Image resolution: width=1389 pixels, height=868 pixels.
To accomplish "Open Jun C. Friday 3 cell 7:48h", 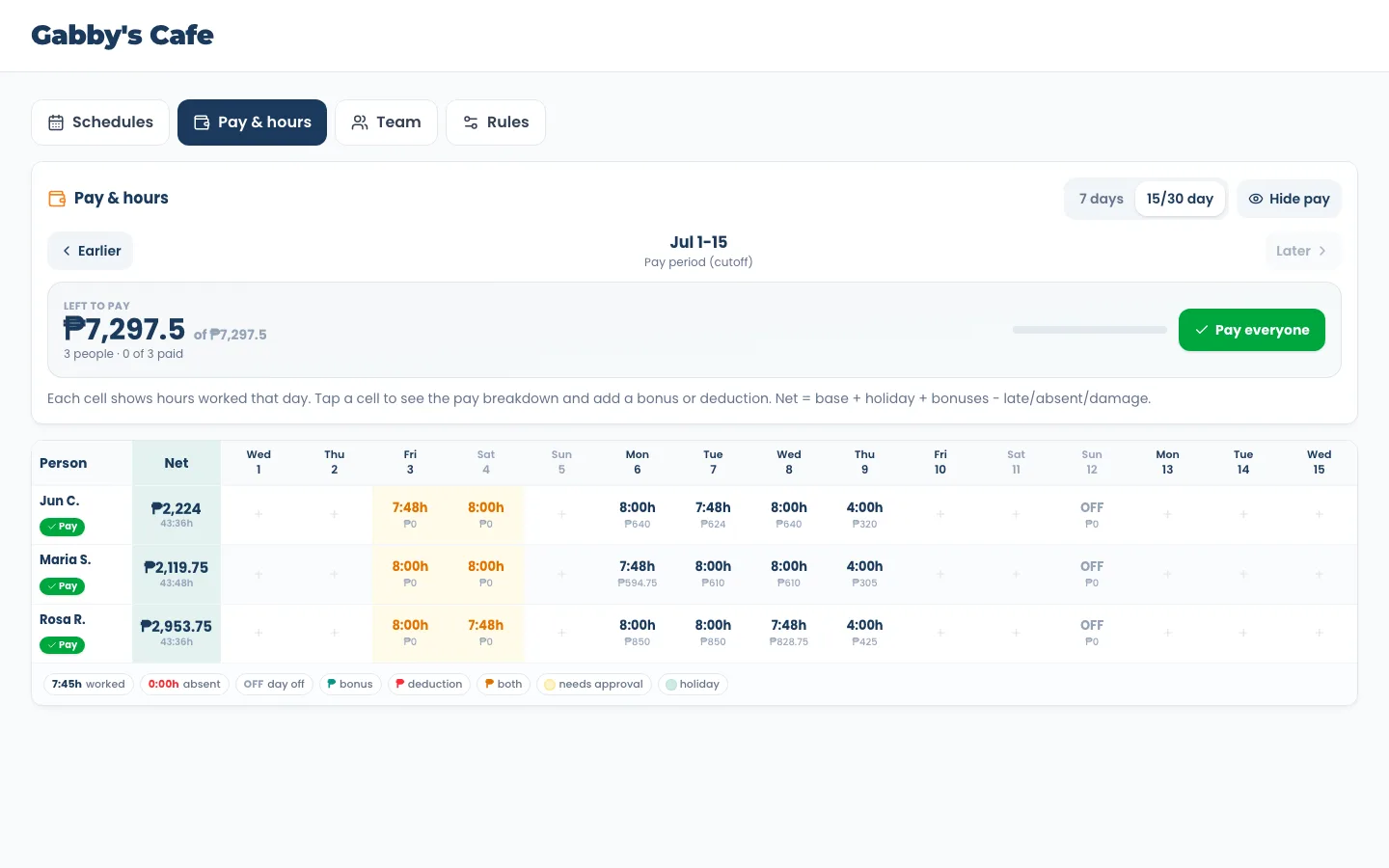I will (x=410, y=515).
